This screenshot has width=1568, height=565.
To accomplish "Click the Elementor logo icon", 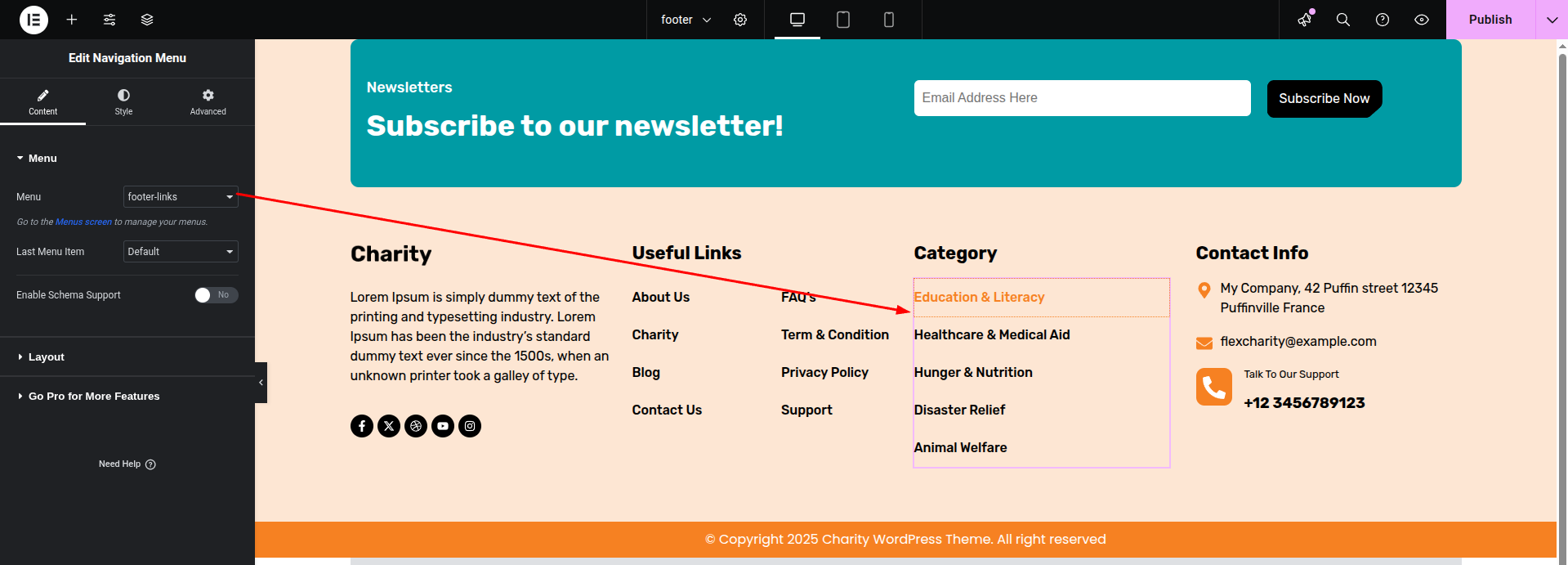I will pos(34,20).
